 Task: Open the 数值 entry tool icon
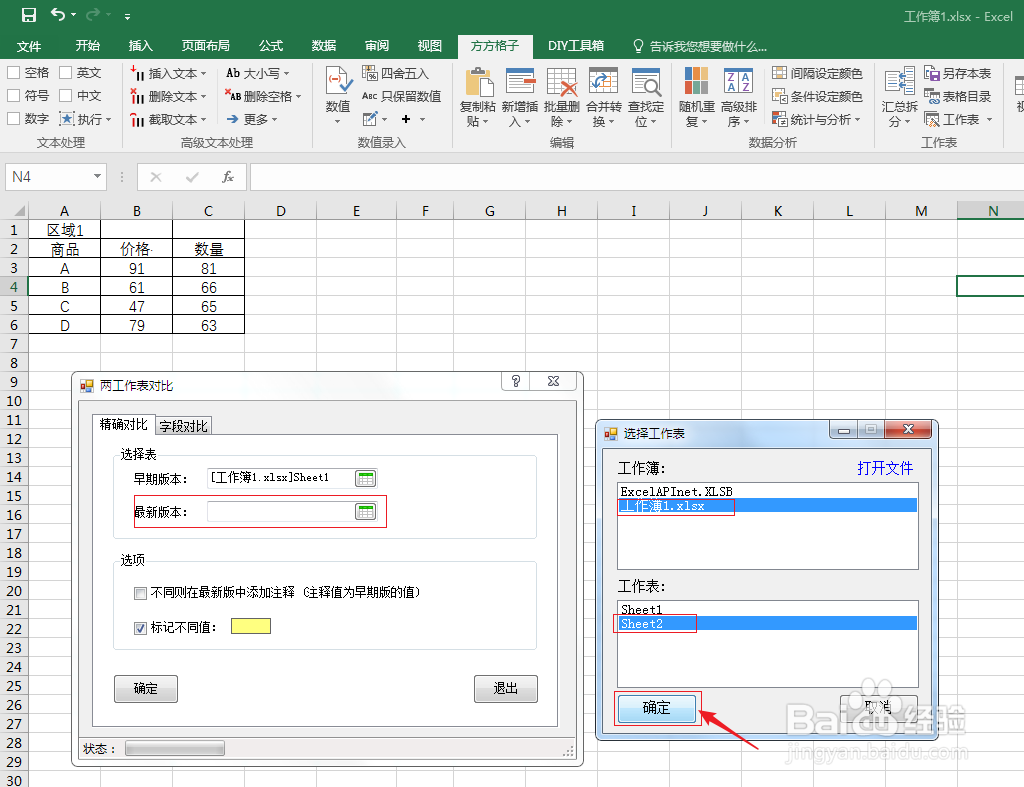[338, 82]
